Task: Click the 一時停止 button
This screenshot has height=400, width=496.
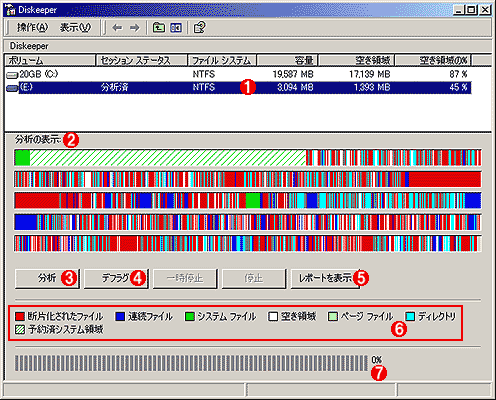Action: pos(185,279)
